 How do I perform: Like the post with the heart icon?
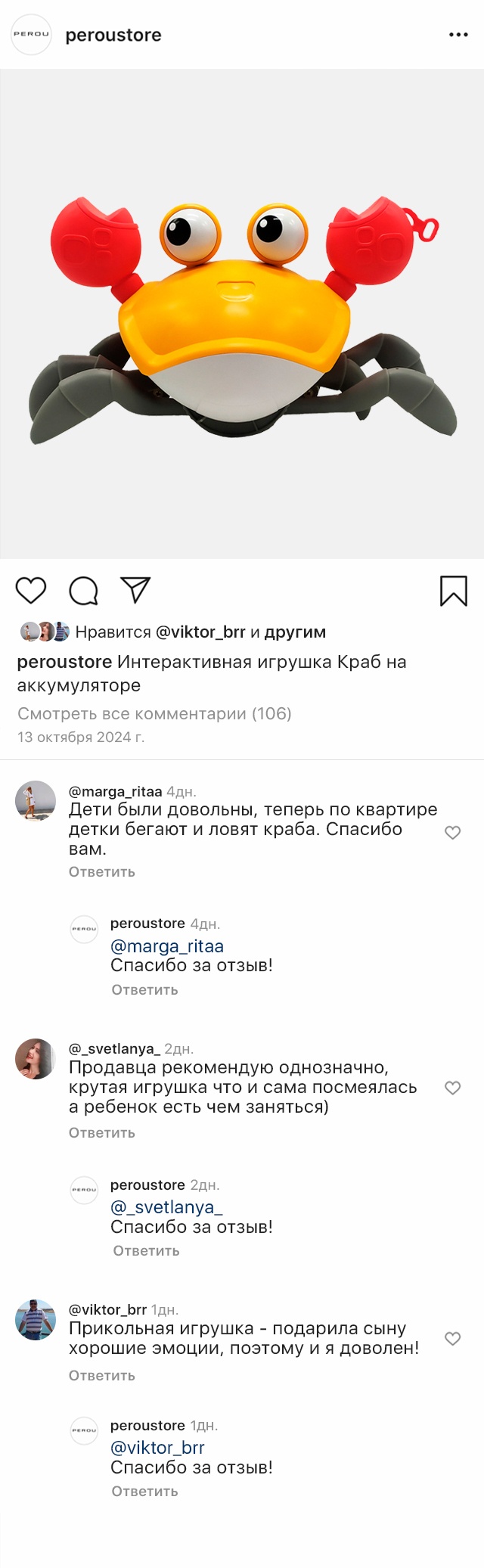tap(31, 591)
